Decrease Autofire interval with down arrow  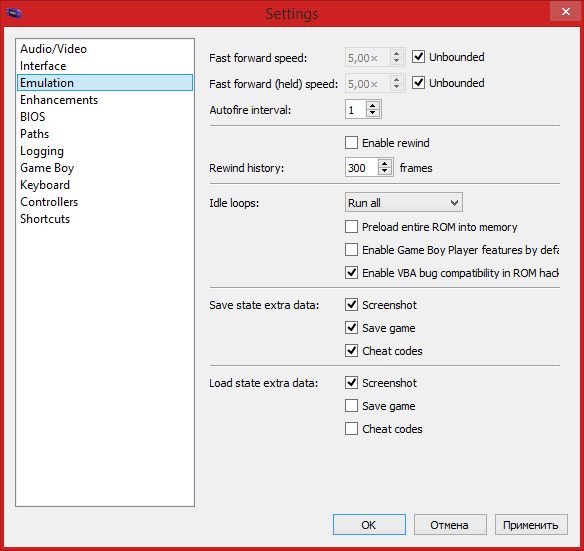tap(372, 113)
